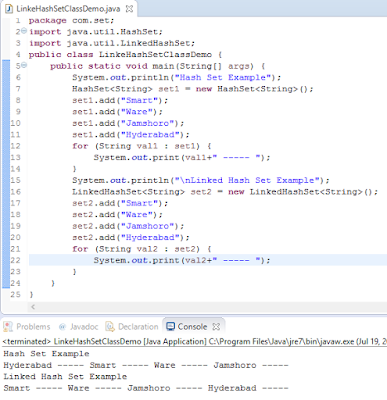
Task: Open the Declaration view tab
Action: 132,327
